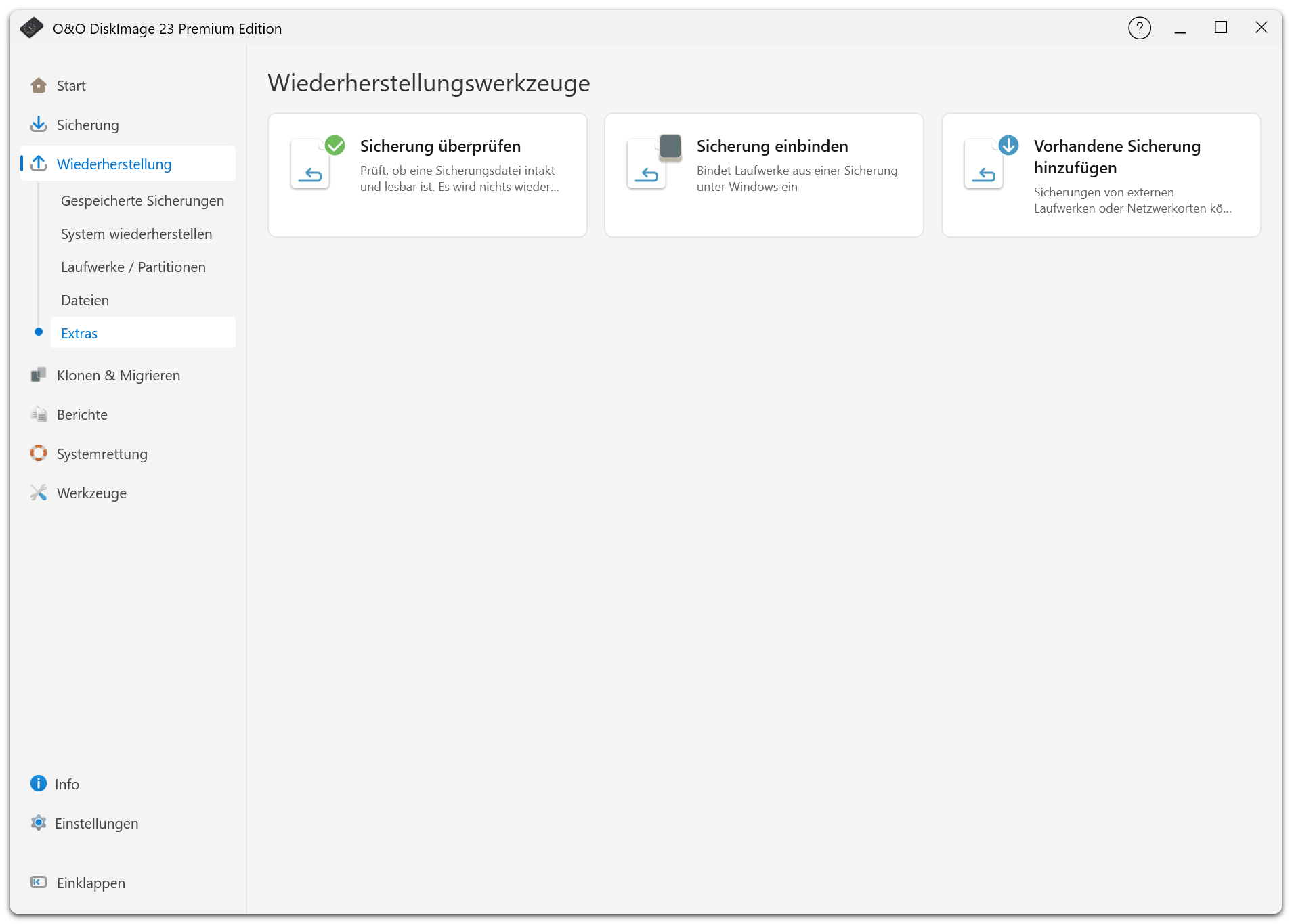Open the Sicherung überprüfen card title
The height and width of the screenshot is (924, 1292).
pos(440,146)
